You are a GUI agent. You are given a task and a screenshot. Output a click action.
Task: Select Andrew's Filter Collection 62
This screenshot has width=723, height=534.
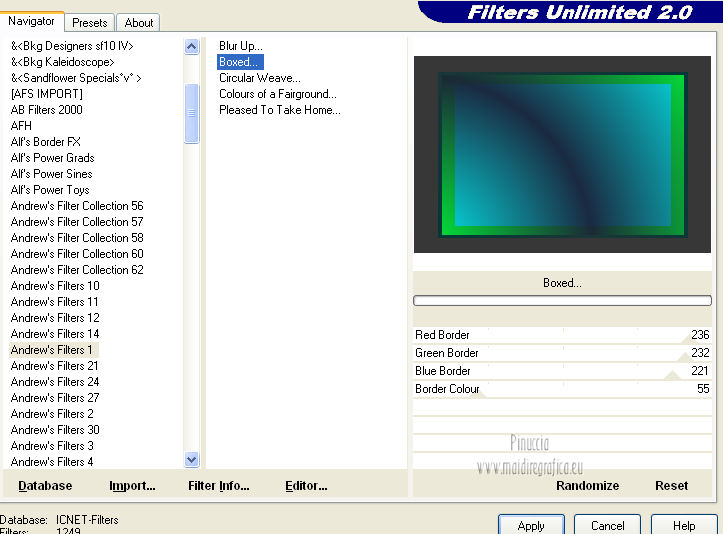pyautogui.click(x=77, y=270)
